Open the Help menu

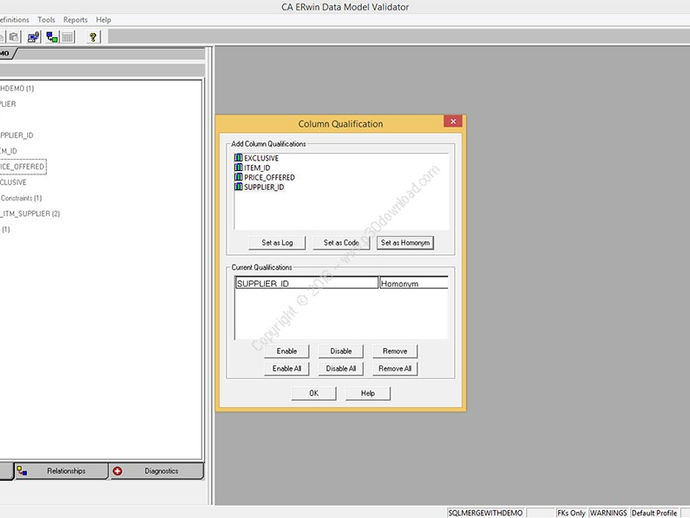pyautogui.click(x=103, y=20)
